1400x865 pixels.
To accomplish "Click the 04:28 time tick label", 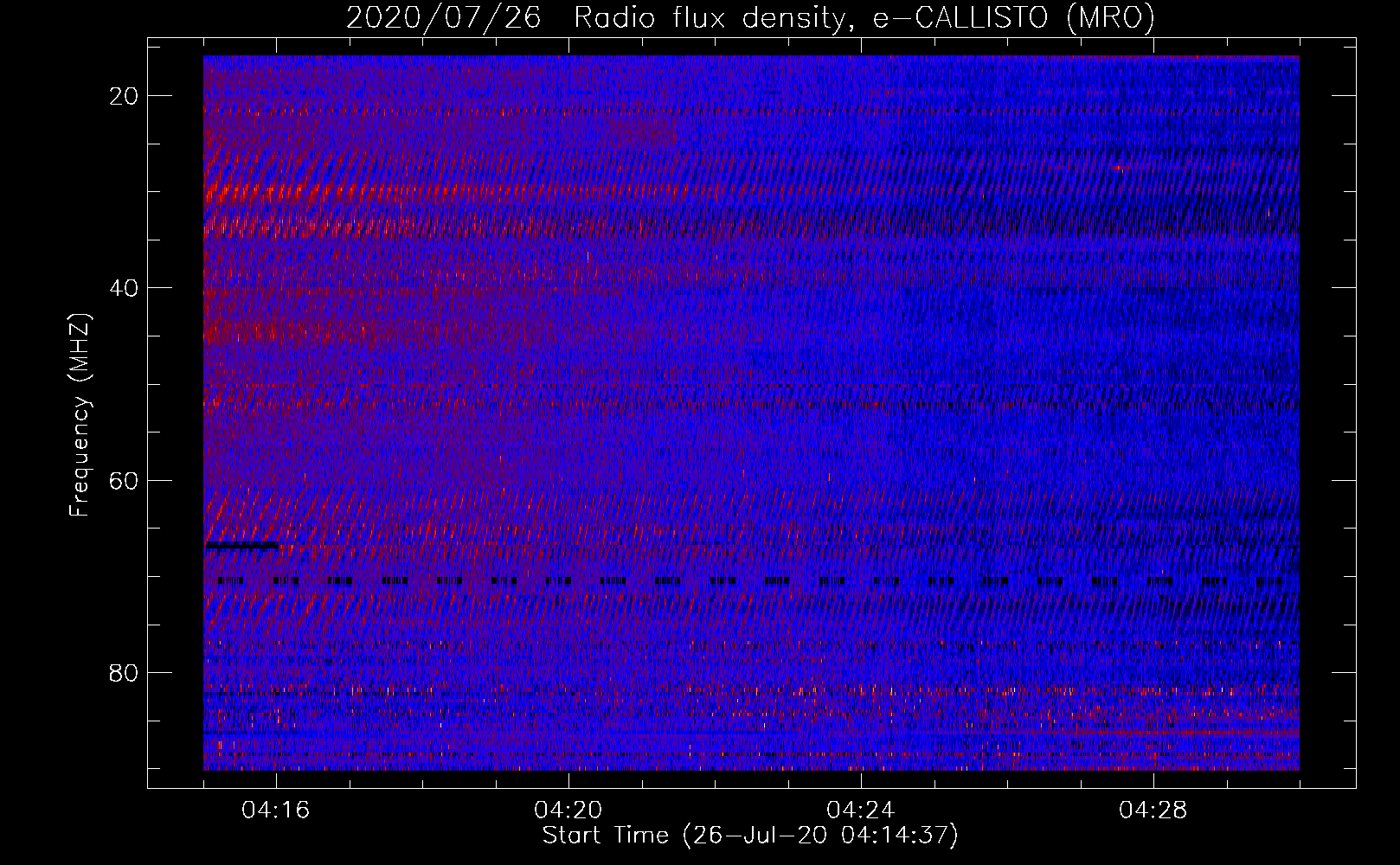I will pos(1153,810).
